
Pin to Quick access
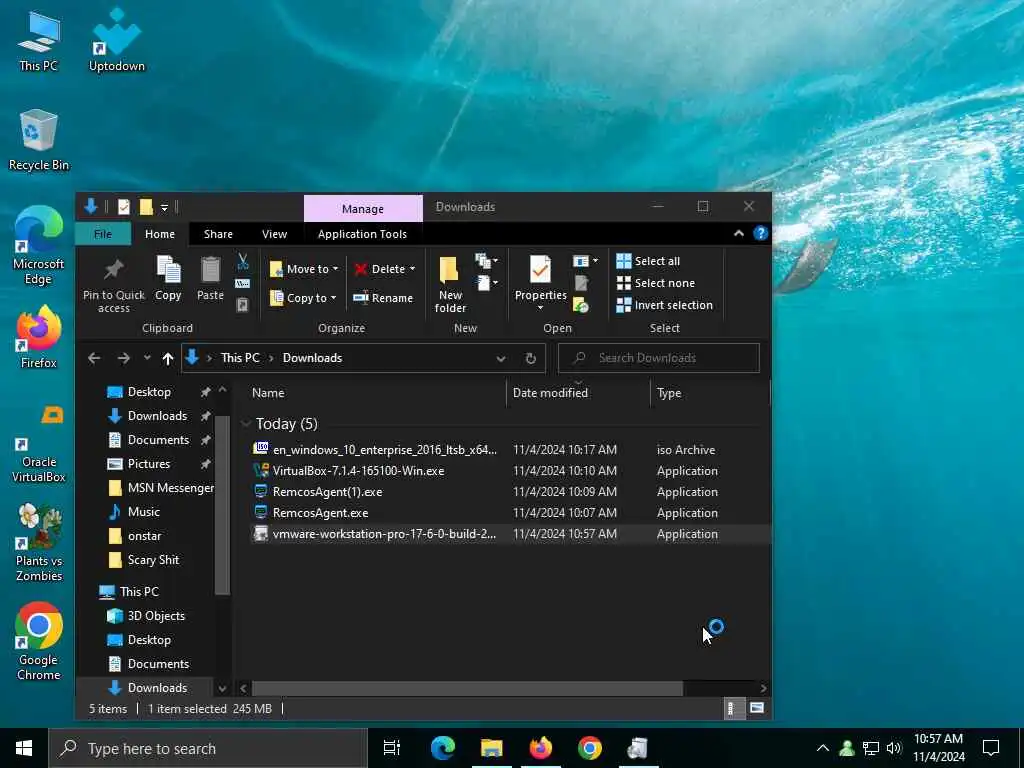pyautogui.click(x=114, y=284)
